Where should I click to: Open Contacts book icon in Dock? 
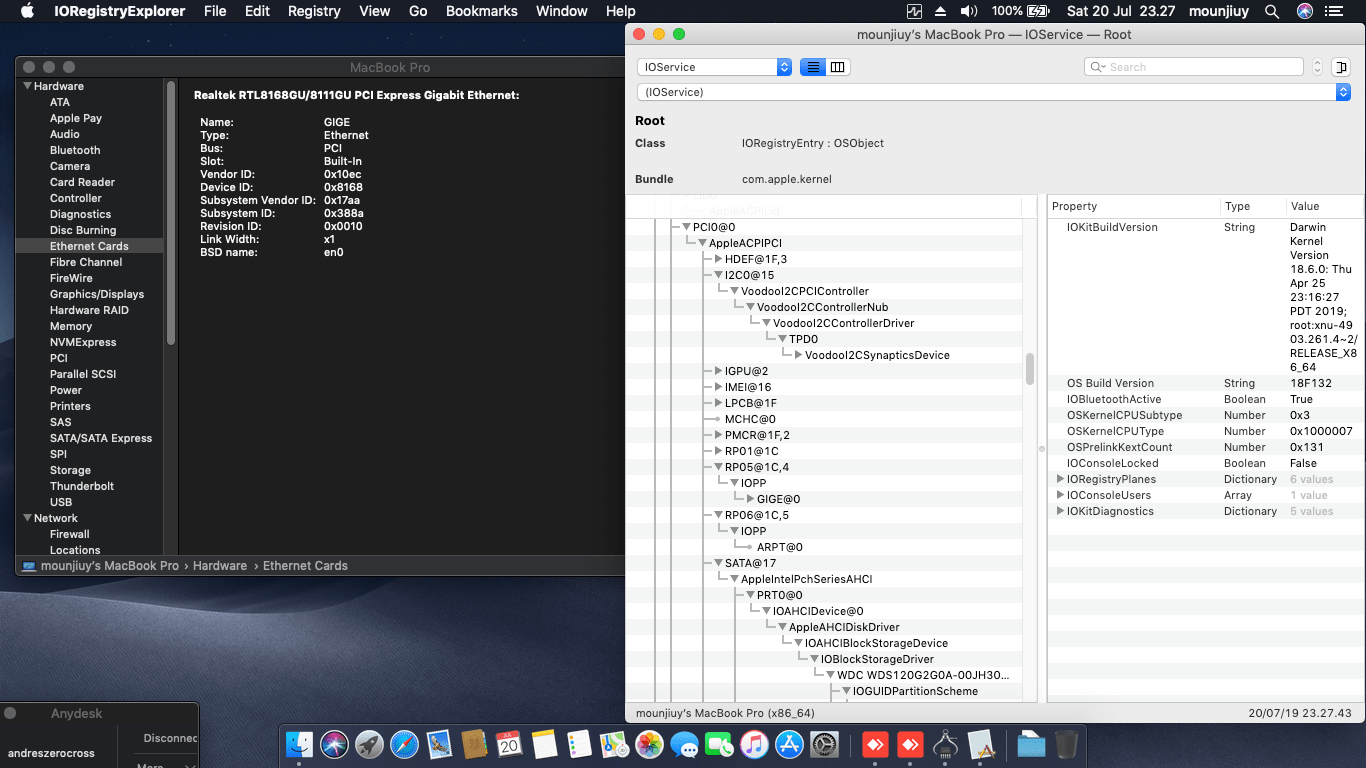pos(475,744)
